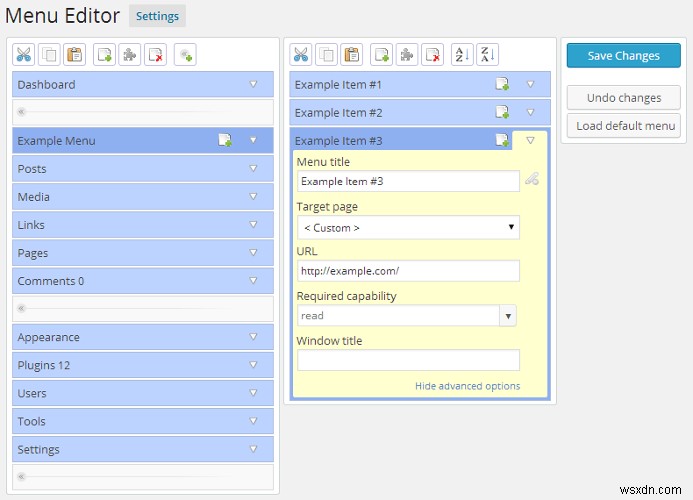Click New menu icon in left toolbar
Viewport: 693px width, 500px height.
point(104,55)
